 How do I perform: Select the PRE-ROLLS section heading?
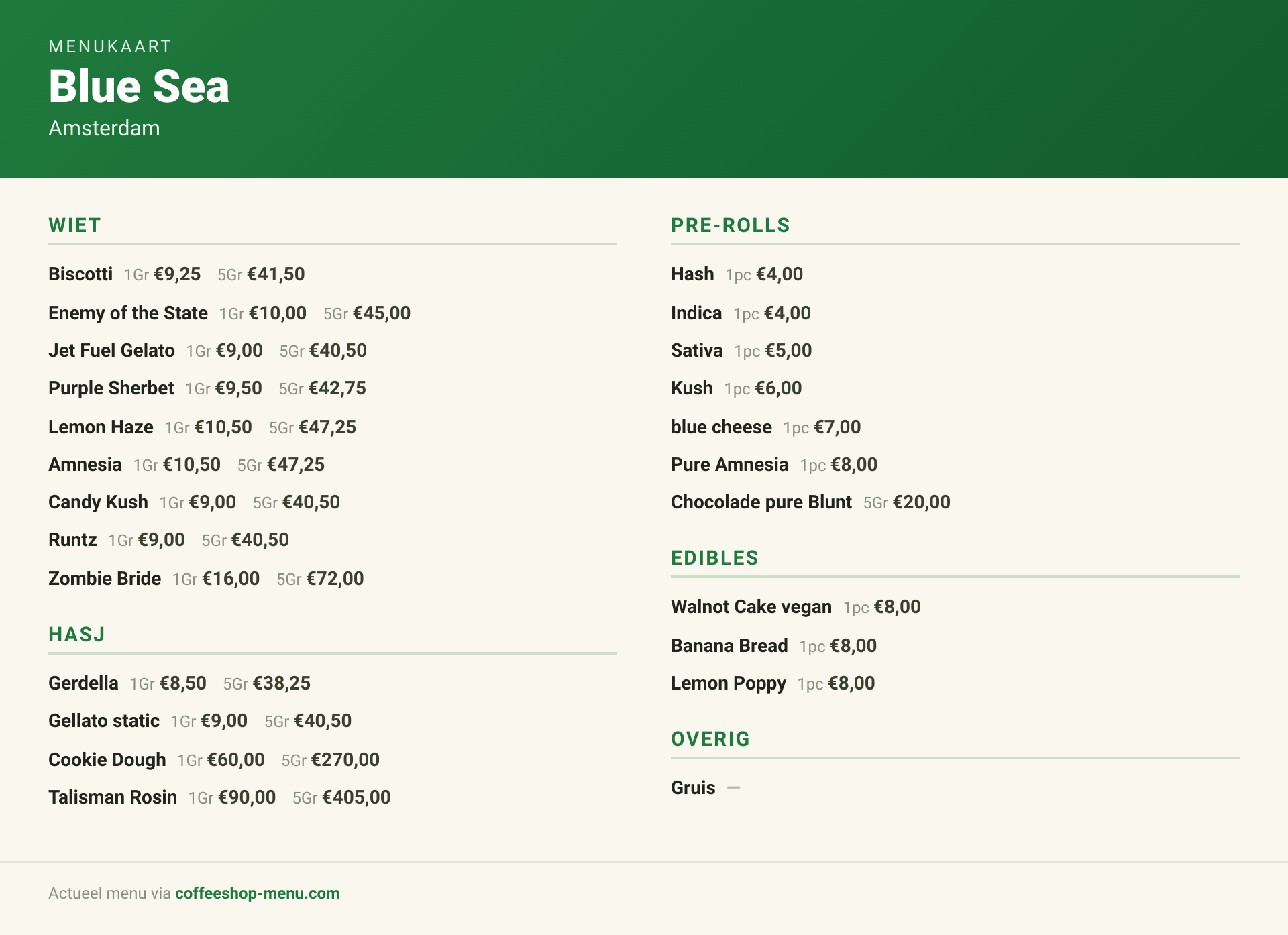731,225
